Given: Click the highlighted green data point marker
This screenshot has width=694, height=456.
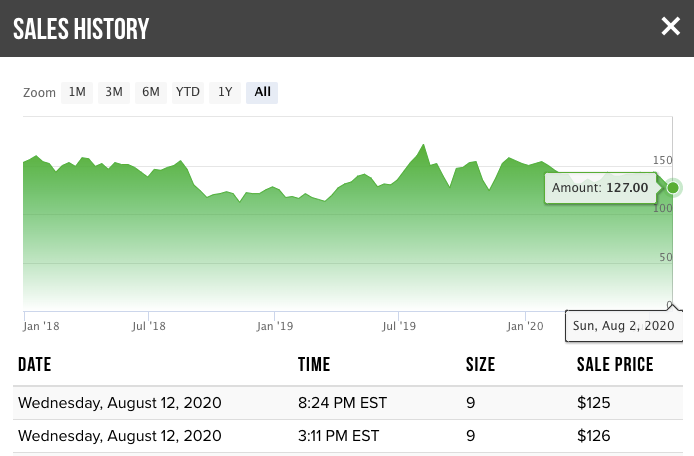Looking at the screenshot, I should tap(673, 187).
